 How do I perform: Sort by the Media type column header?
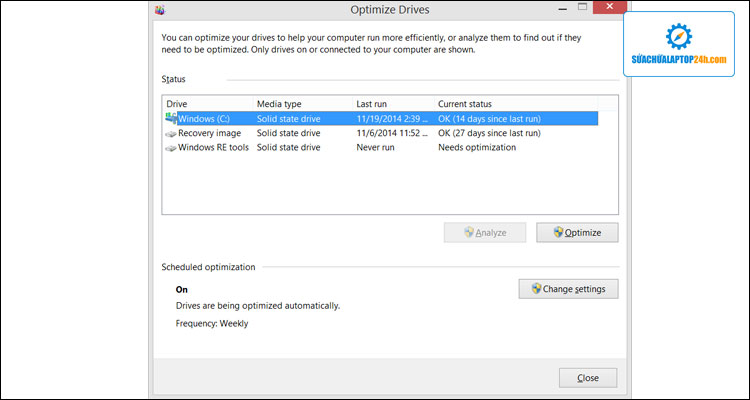[279, 104]
